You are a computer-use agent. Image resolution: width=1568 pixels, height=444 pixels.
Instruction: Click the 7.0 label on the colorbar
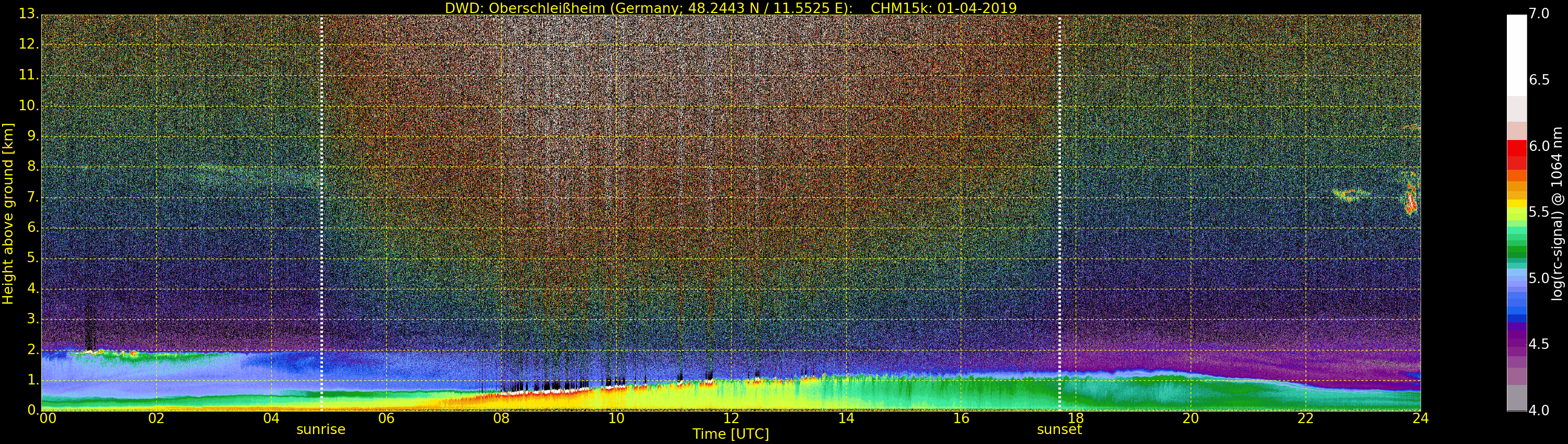point(1539,14)
